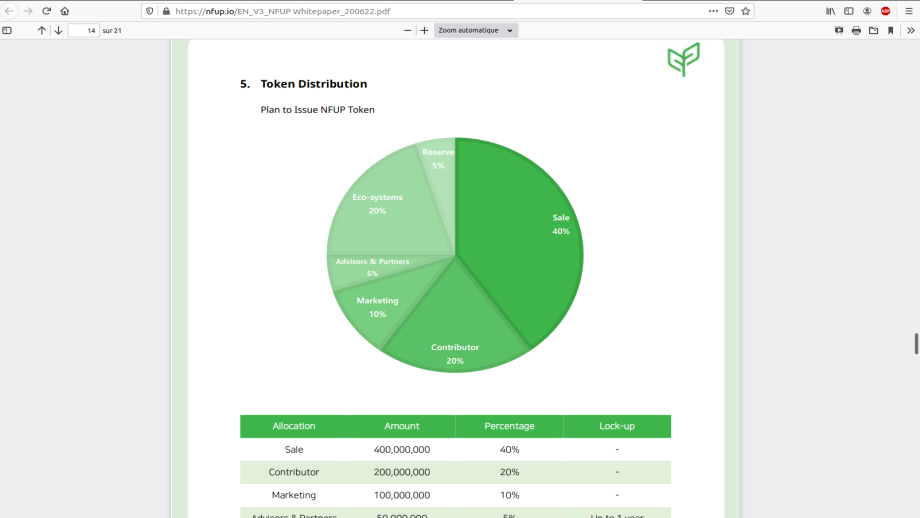Screen dimensions: 920x518
Task: Click the green leaf logo
Action: click(x=684, y=59)
